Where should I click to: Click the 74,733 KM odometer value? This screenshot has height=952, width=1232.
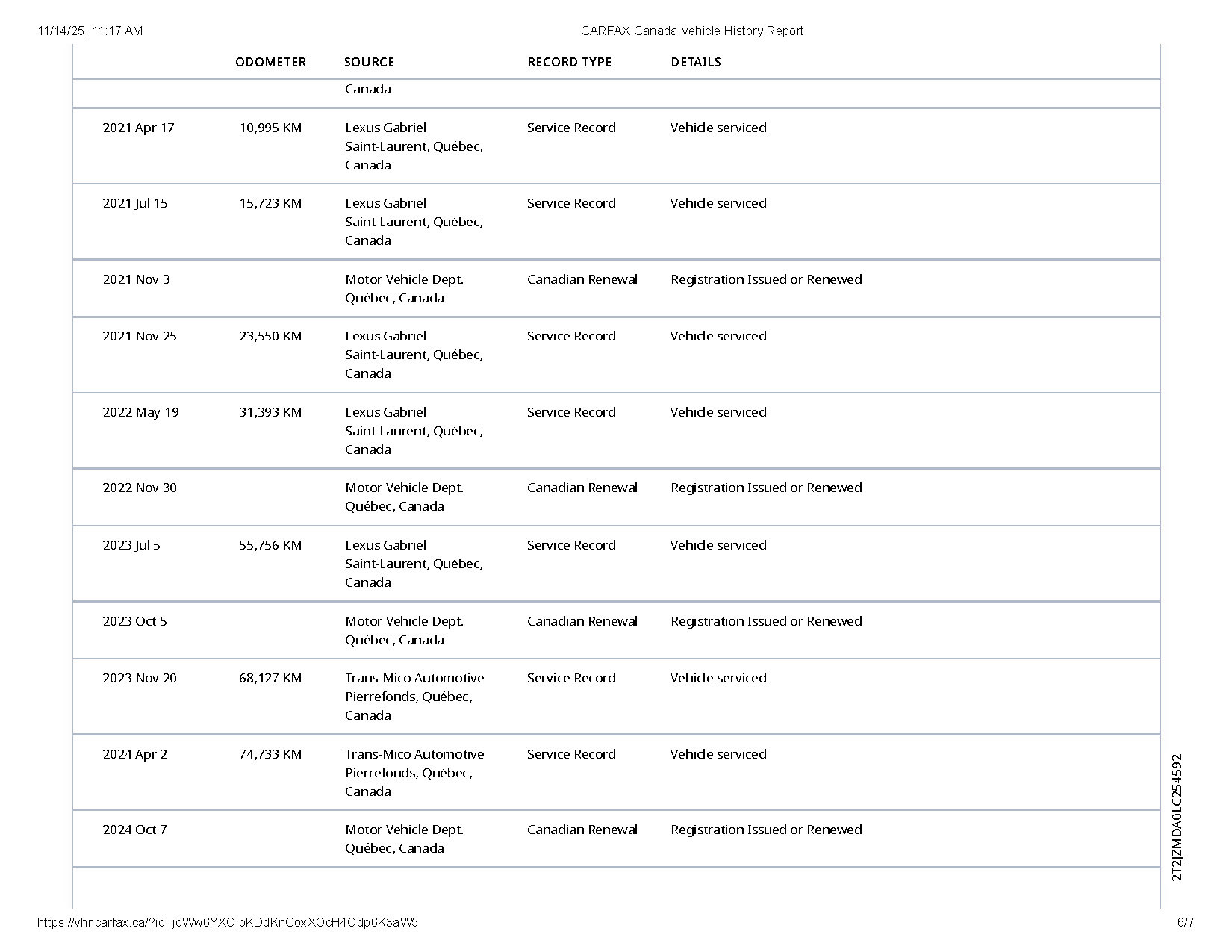pyautogui.click(x=270, y=754)
